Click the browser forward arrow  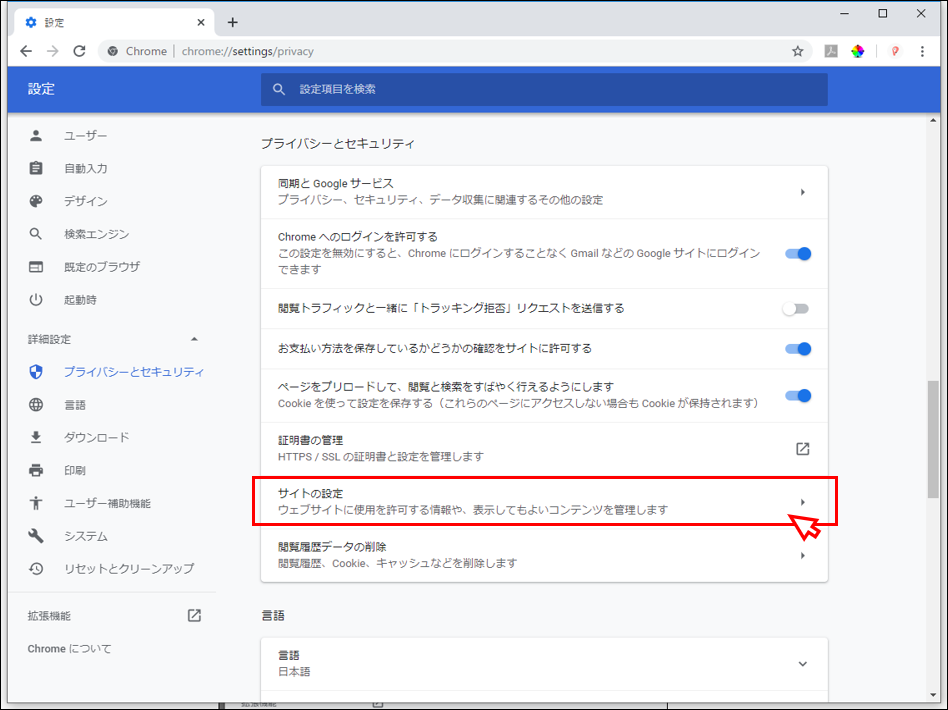[53, 51]
